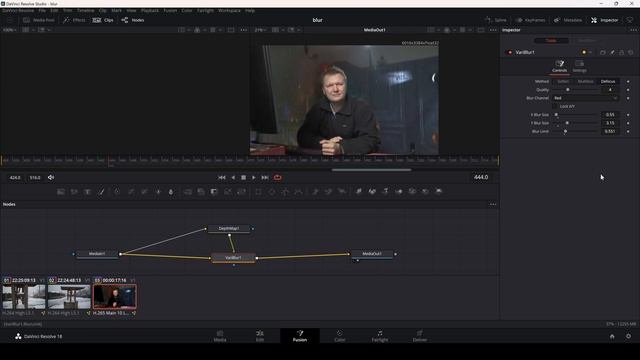
Task: Add a Fast Noise tool from the toolbar
Action: pos(74,191)
